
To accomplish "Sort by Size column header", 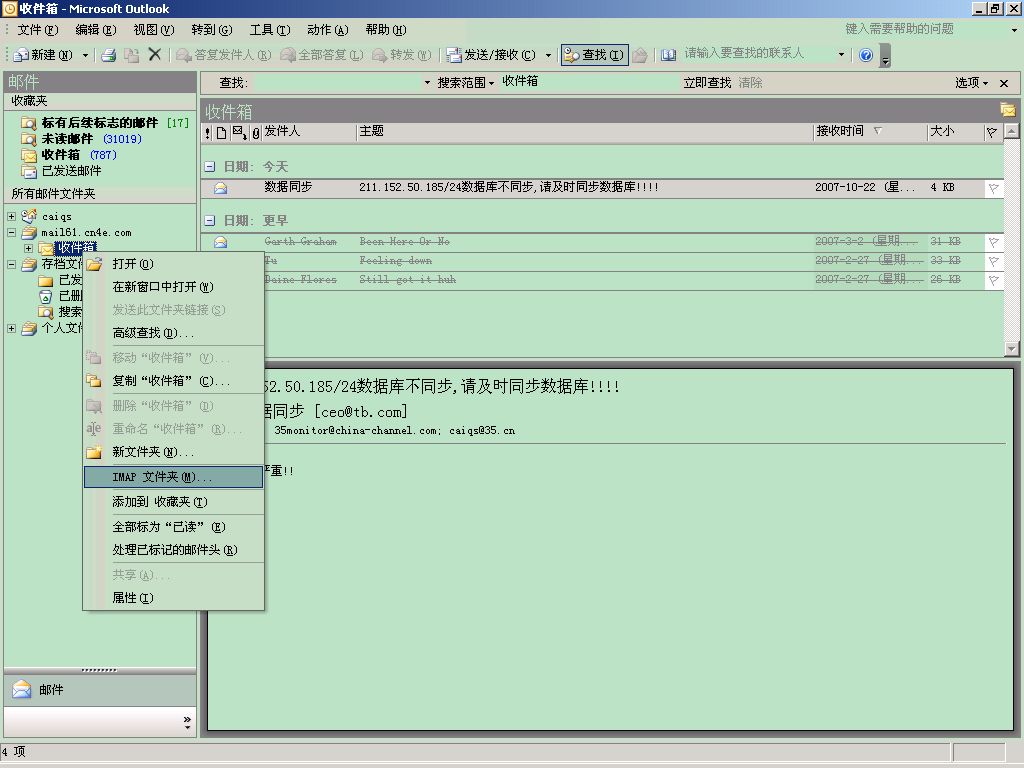I will tap(955, 132).
